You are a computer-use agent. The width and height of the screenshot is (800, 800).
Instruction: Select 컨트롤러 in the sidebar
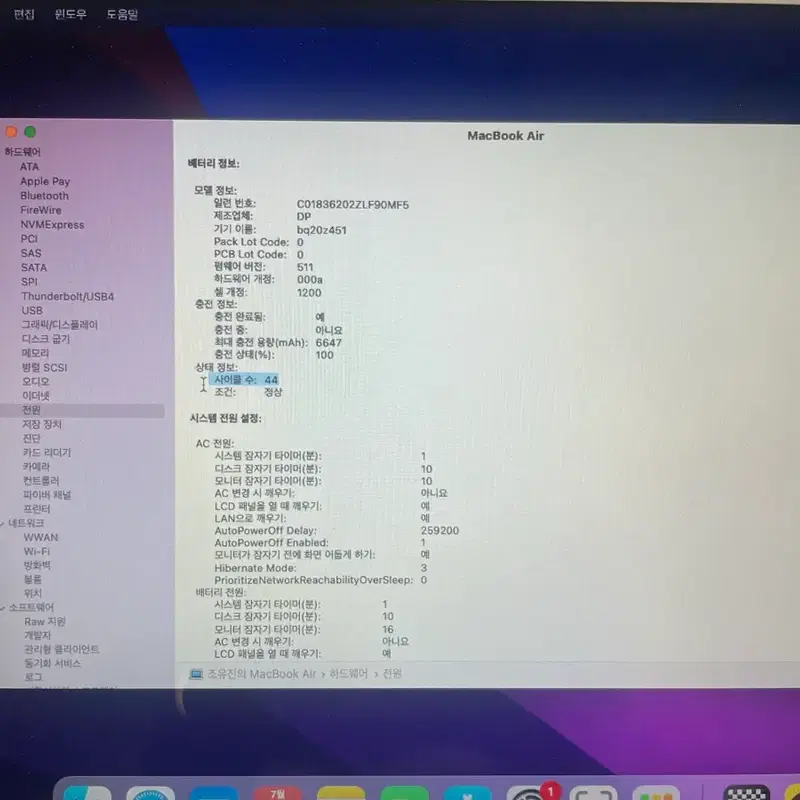coord(41,481)
